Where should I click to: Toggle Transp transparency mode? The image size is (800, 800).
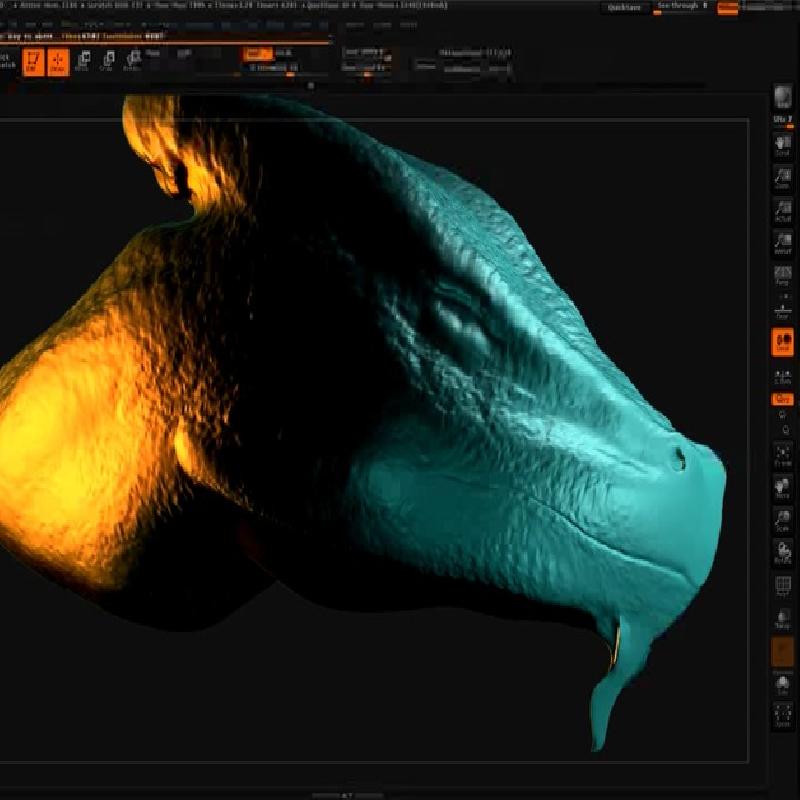point(783,620)
